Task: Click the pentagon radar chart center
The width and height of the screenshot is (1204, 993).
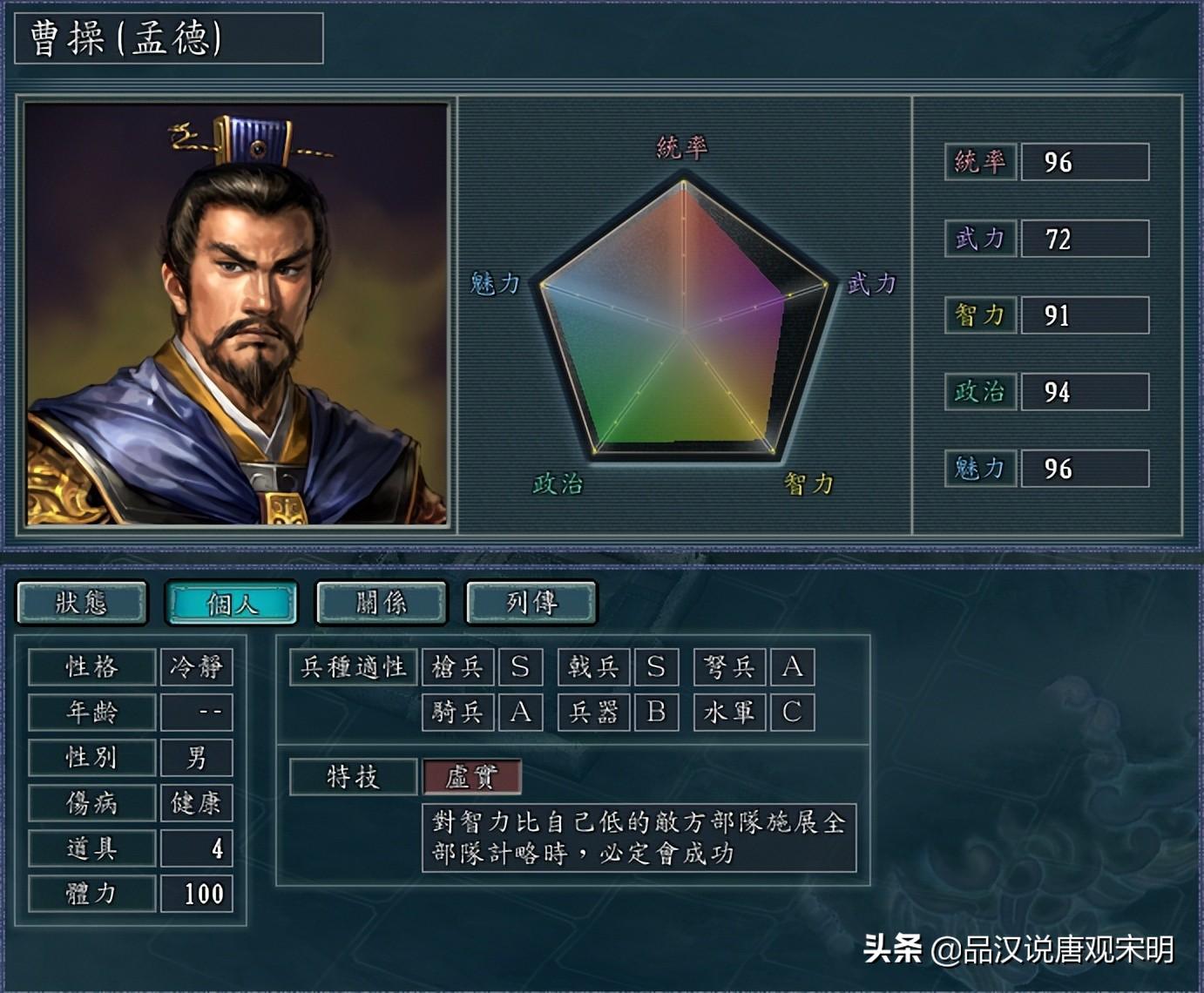Action: (x=684, y=331)
